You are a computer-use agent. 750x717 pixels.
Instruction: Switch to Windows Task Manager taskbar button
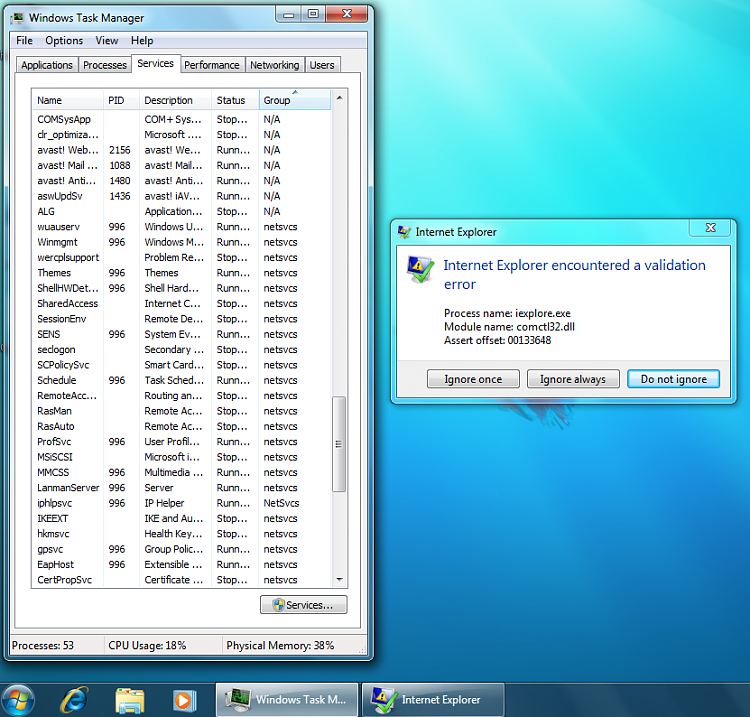pyautogui.click(x=287, y=700)
